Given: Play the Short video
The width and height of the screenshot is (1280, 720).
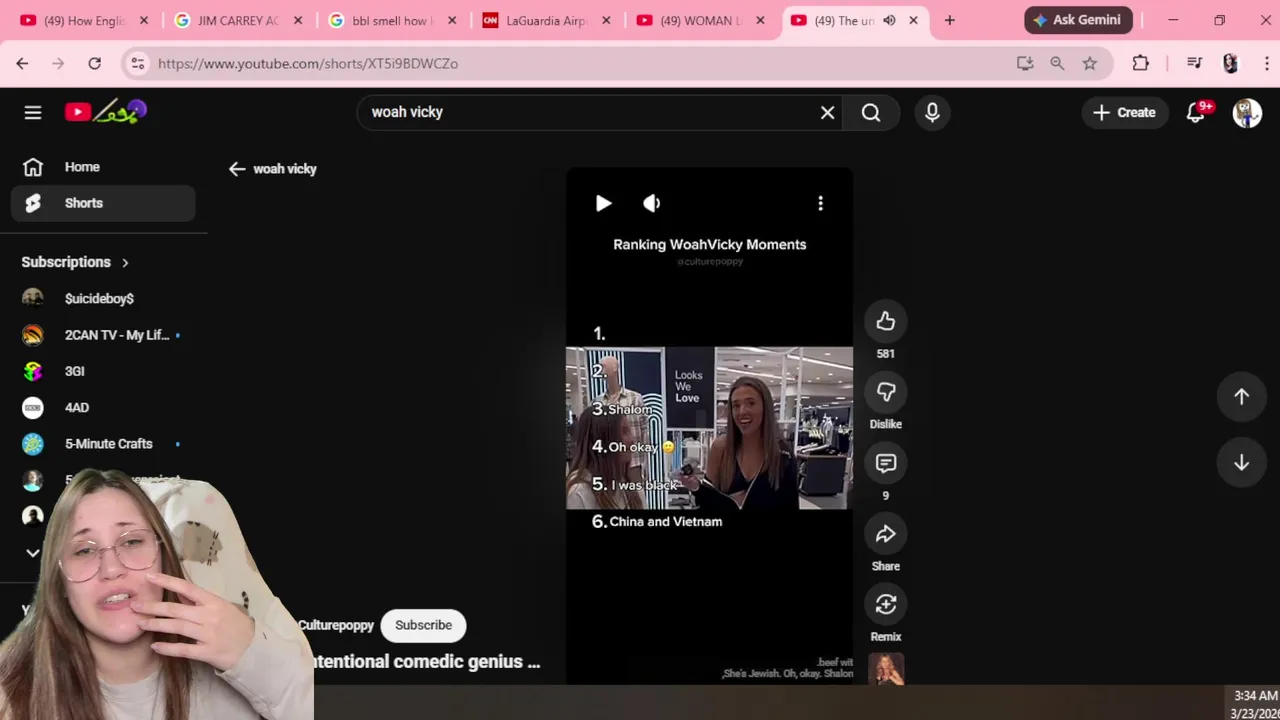Looking at the screenshot, I should 603,203.
